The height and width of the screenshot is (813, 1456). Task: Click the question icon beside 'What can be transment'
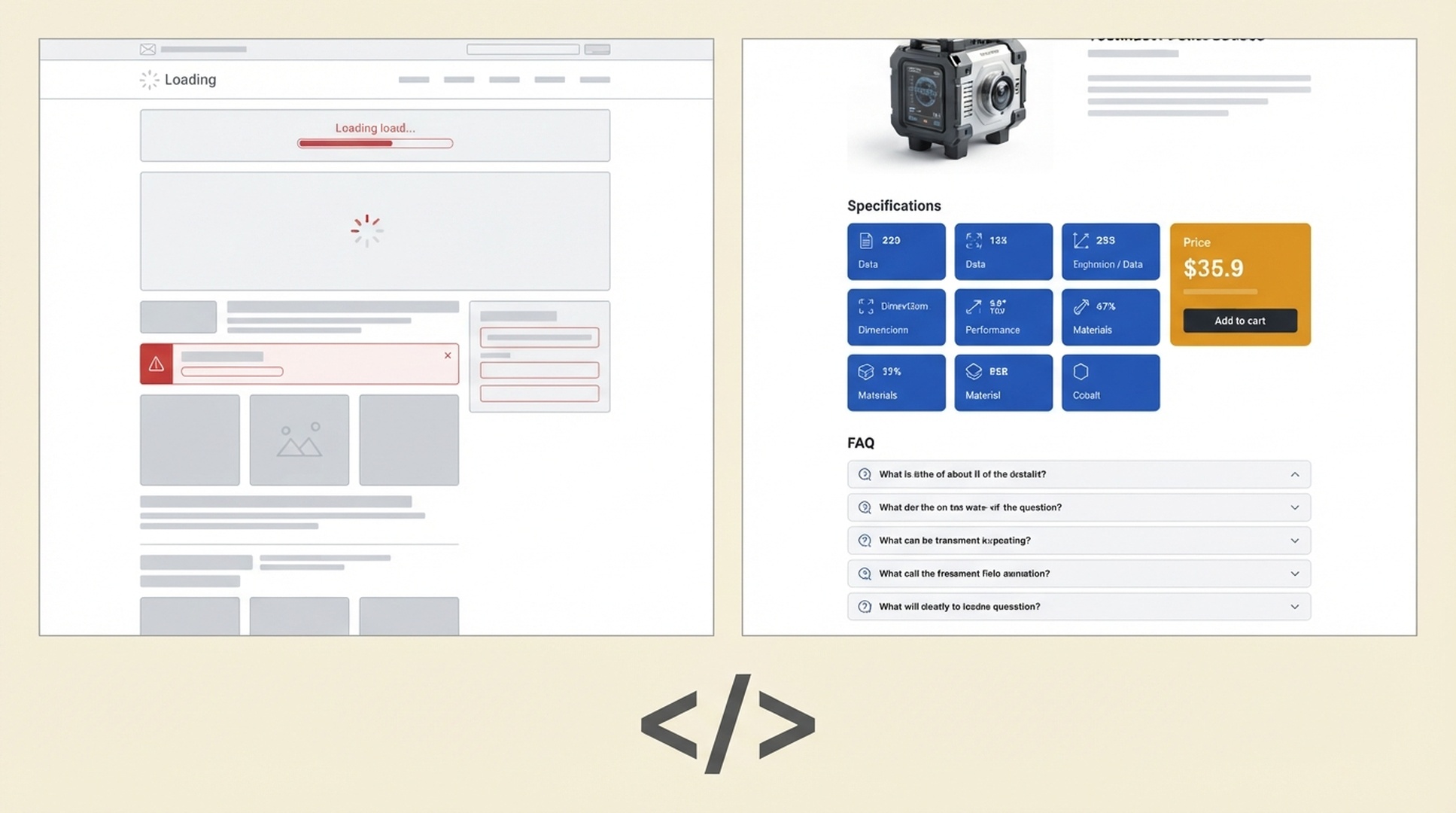click(865, 540)
